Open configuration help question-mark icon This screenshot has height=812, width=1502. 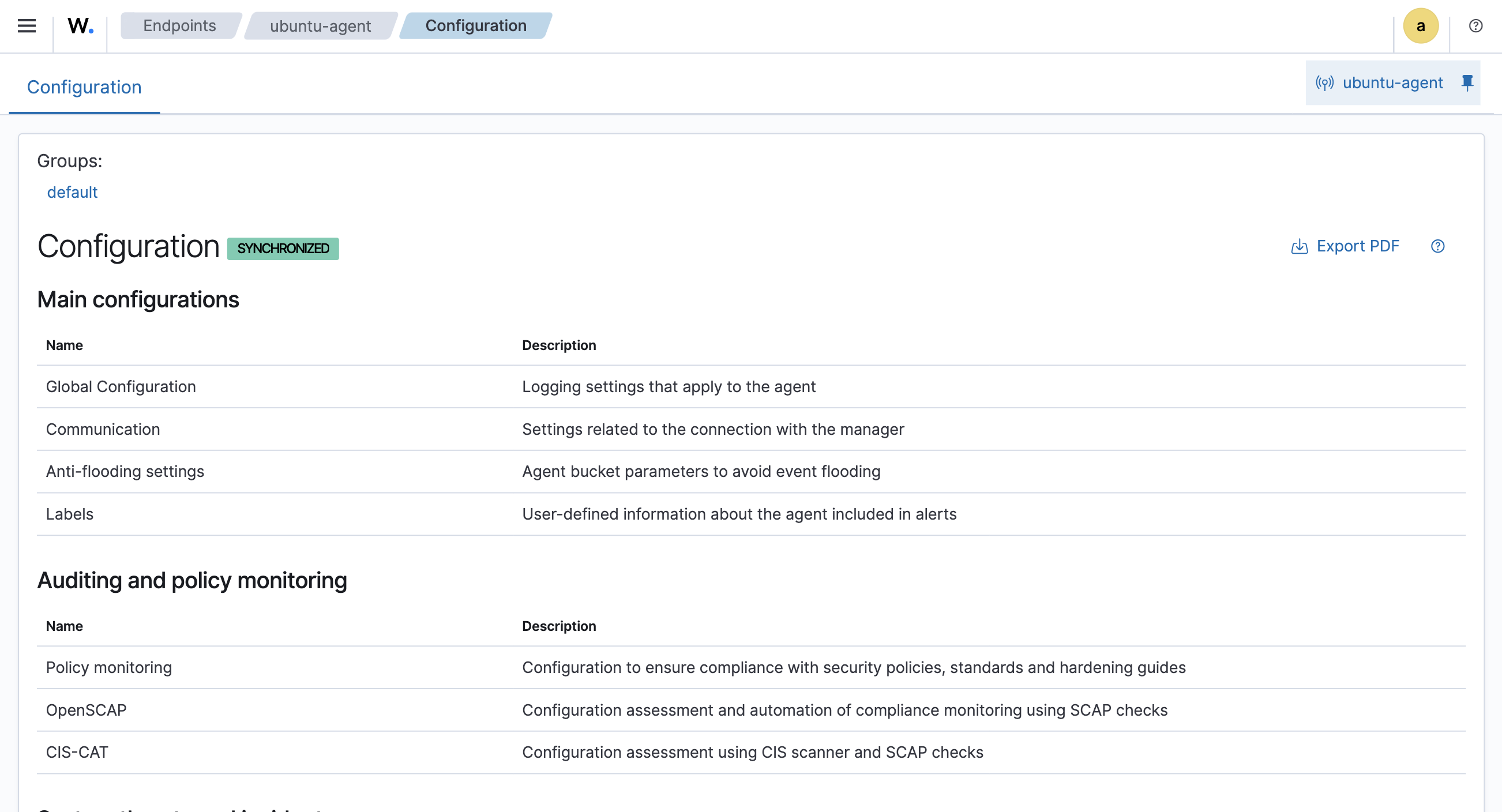(x=1437, y=247)
